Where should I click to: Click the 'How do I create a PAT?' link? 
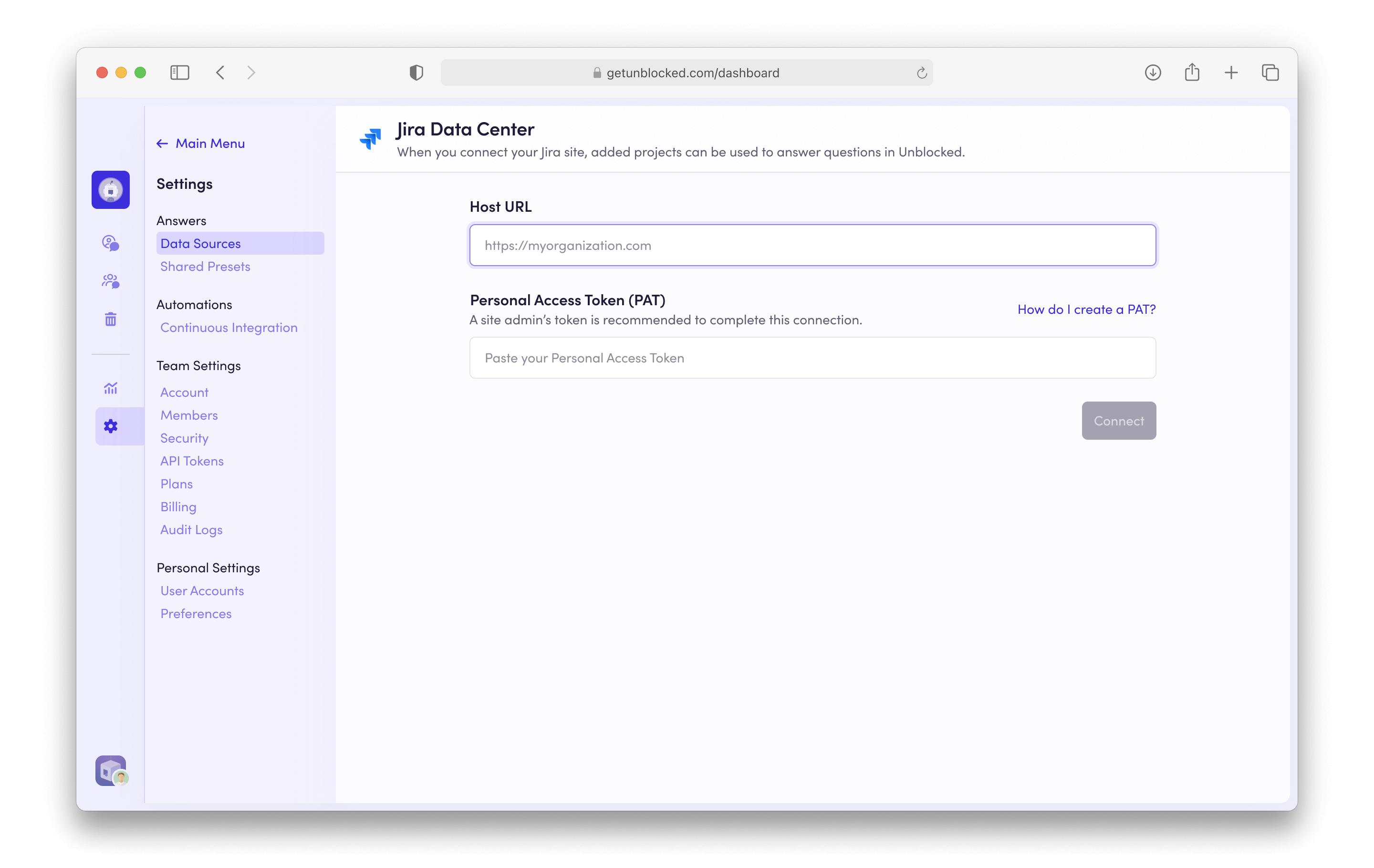[x=1086, y=309]
